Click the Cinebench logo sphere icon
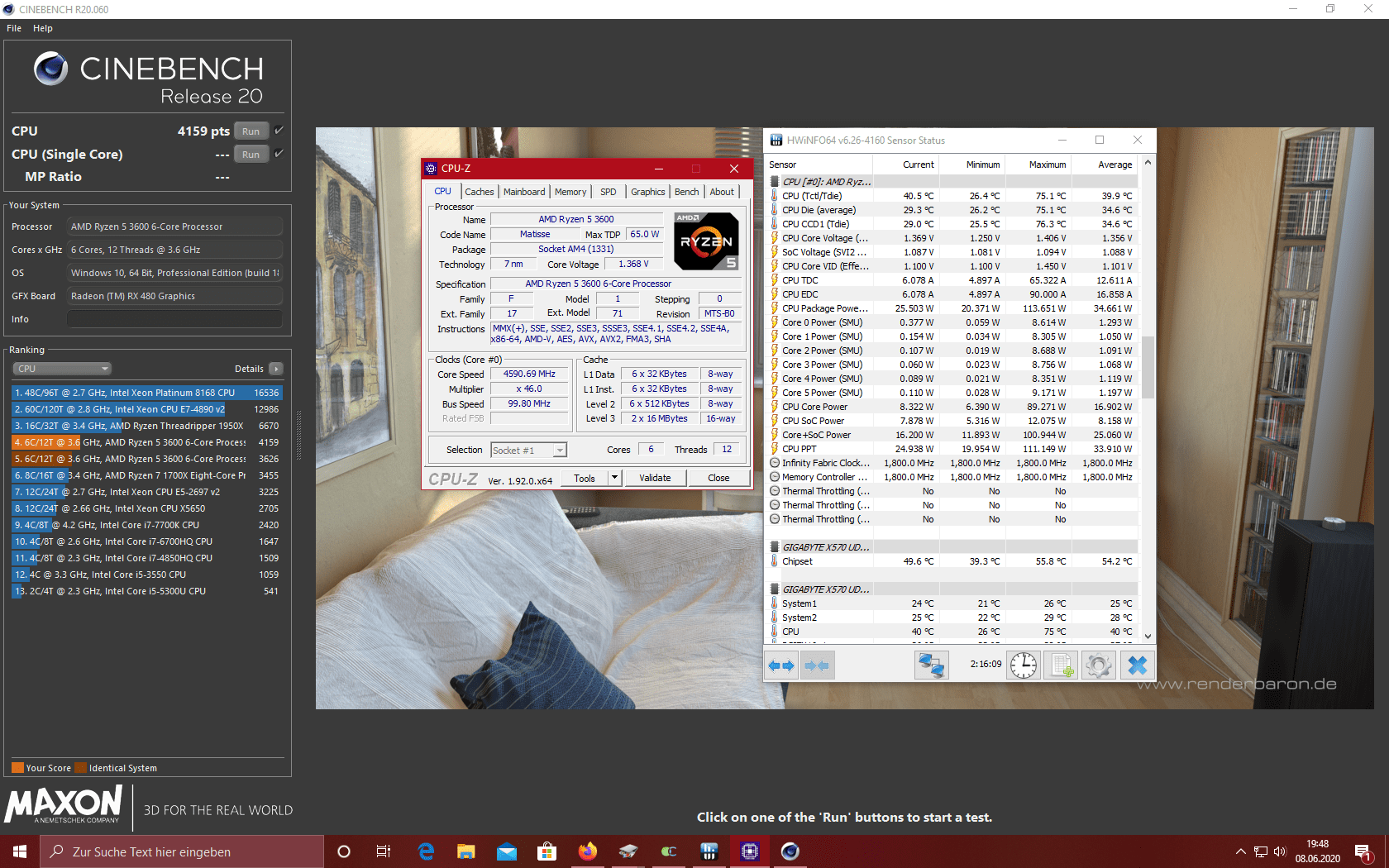 coord(51,69)
